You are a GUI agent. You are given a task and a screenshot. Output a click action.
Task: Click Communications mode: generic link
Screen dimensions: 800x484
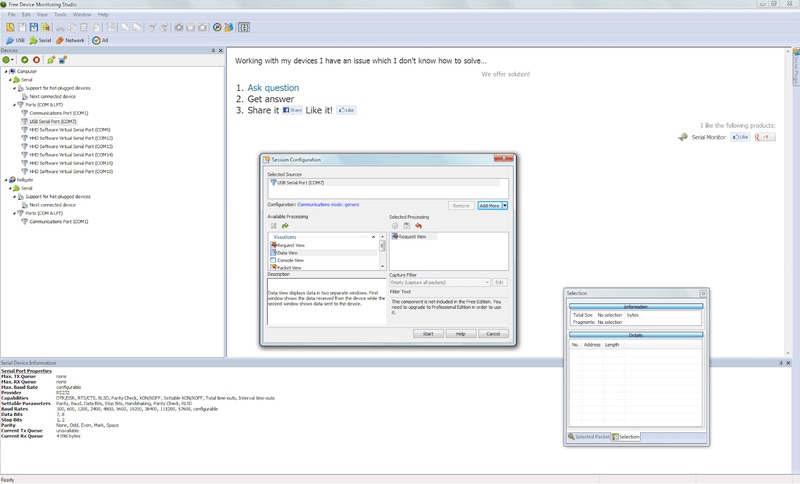328,205
